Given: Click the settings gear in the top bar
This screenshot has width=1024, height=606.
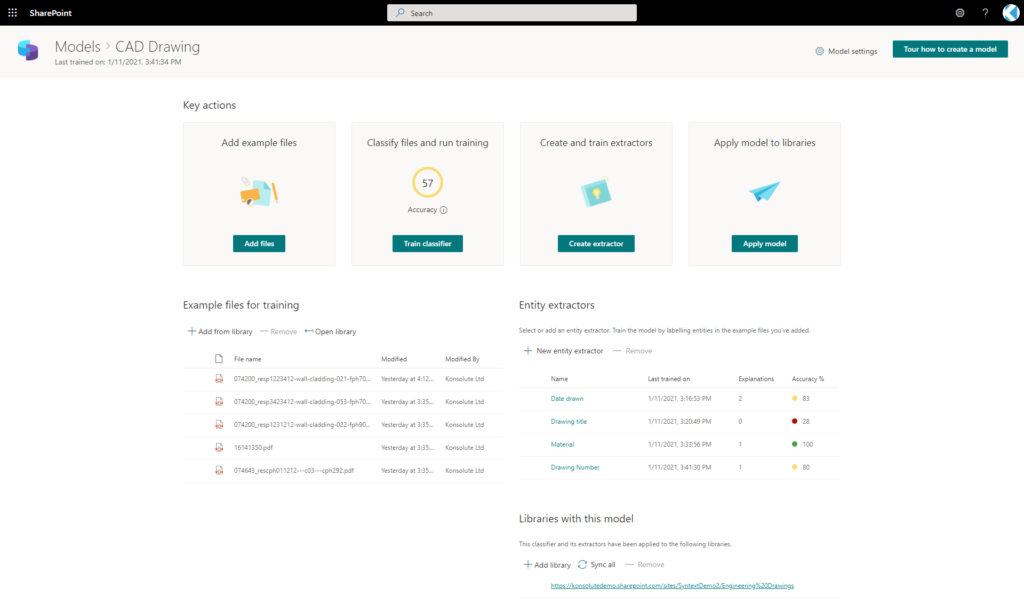Looking at the screenshot, I should click(959, 12).
